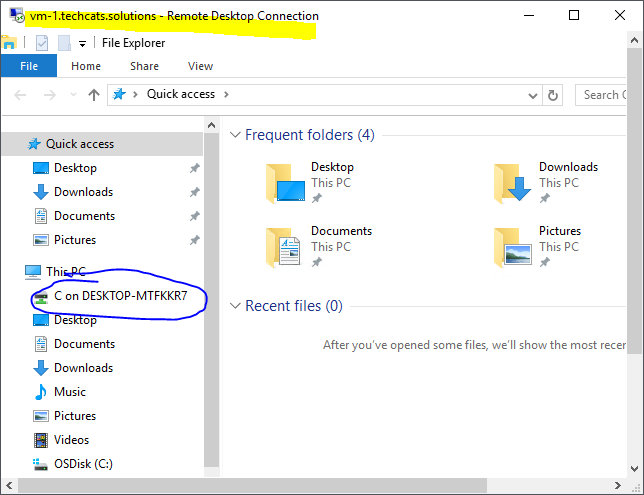Image resolution: width=644 pixels, height=495 pixels.
Task: Open the Music folder in sidebar
Action: pos(70,392)
